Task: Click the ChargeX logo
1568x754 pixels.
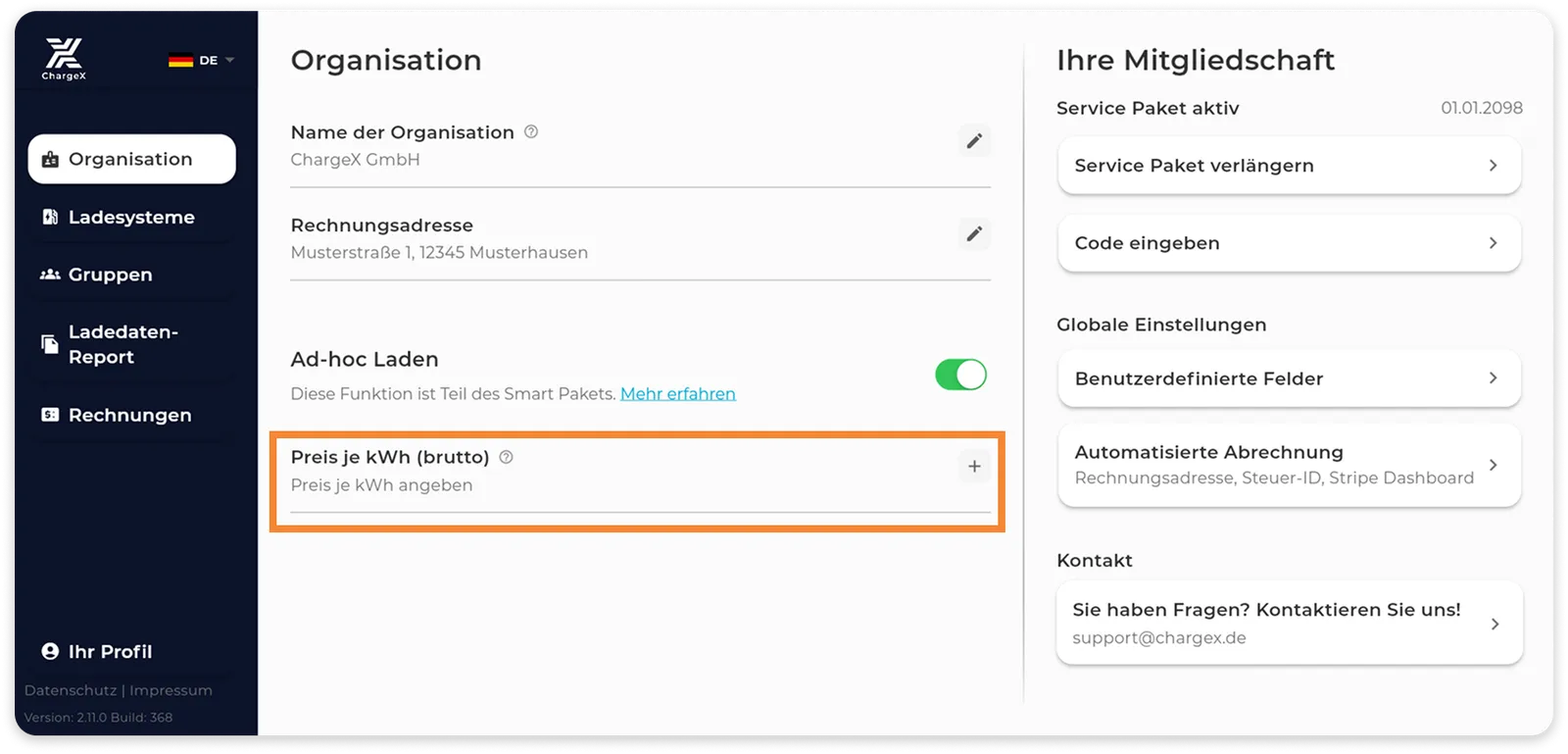Action: pyautogui.click(x=64, y=59)
